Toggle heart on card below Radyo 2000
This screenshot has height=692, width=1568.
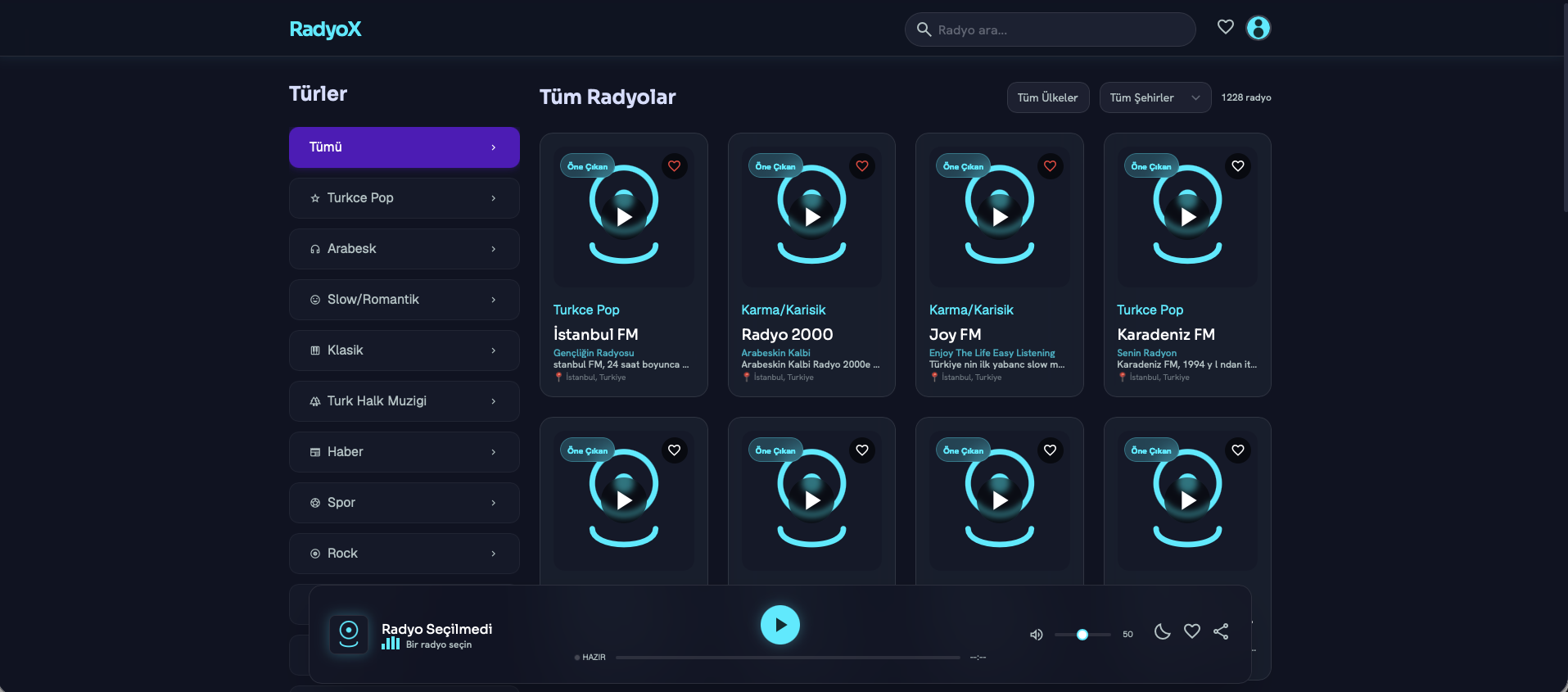(862, 450)
